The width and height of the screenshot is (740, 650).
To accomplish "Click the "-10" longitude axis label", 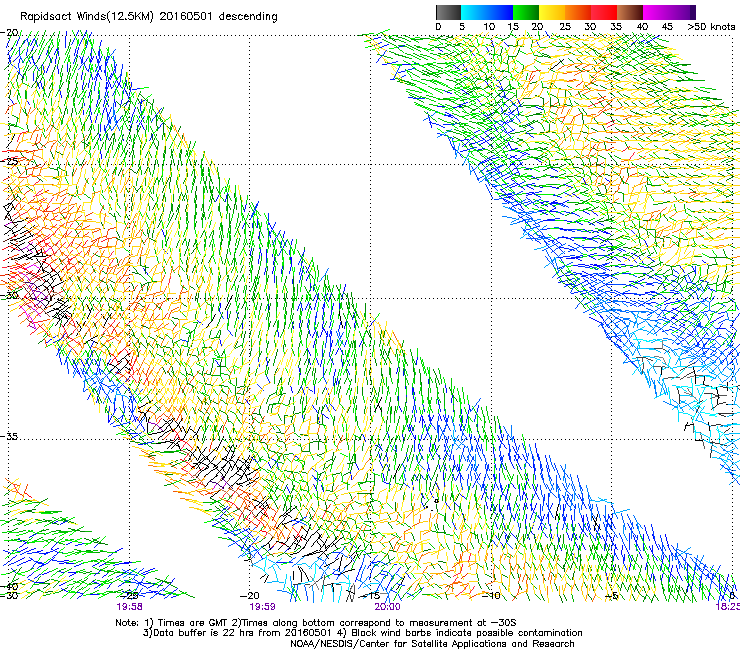I will pos(490,596).
